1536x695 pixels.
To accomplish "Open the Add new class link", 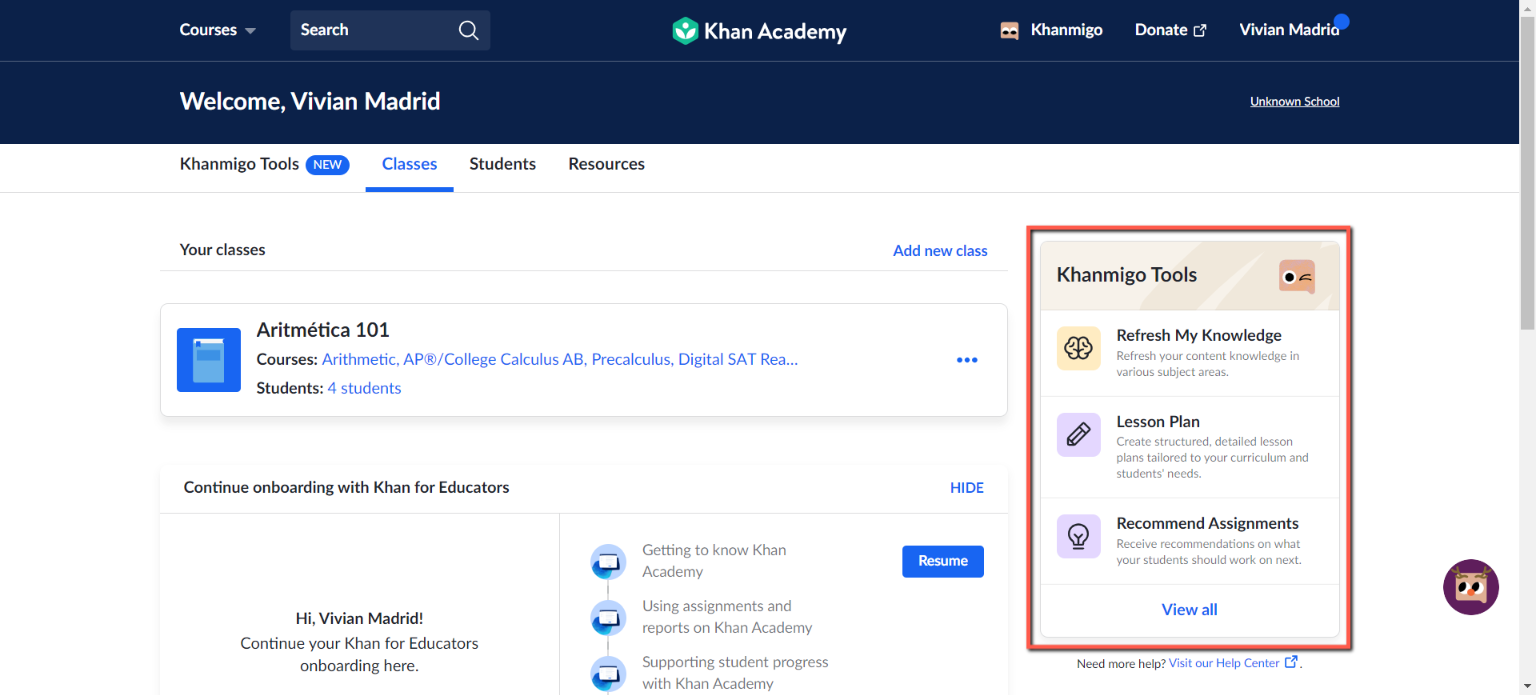I will pos(939,250).
